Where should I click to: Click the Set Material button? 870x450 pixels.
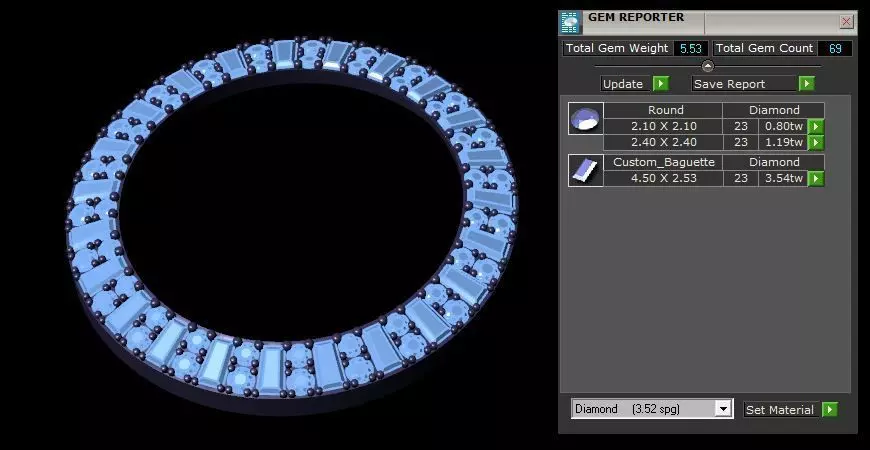(782, 409)
